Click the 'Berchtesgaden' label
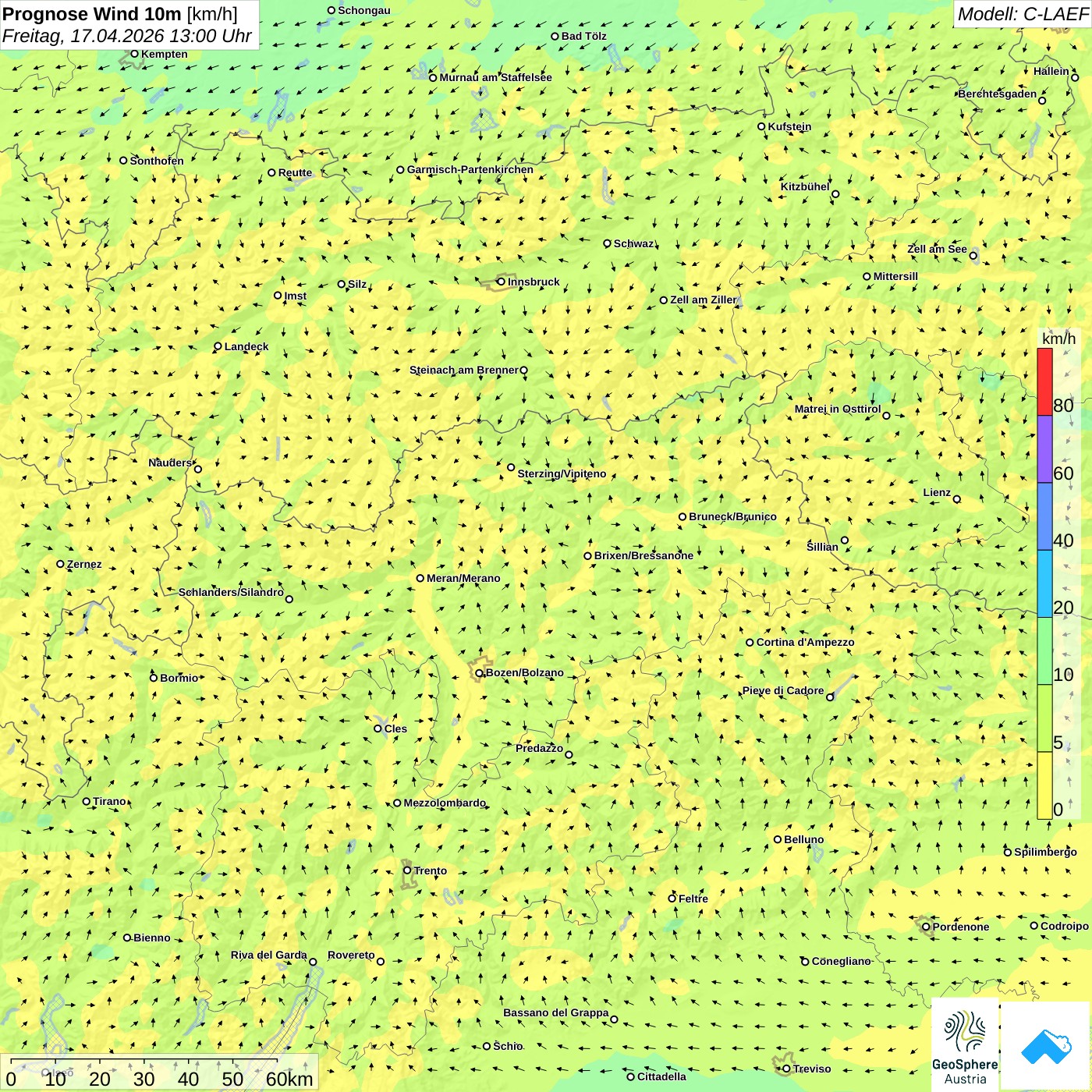Image resolution: width=1092 pixels, height=1092 pixels. (x=998, y=94)
